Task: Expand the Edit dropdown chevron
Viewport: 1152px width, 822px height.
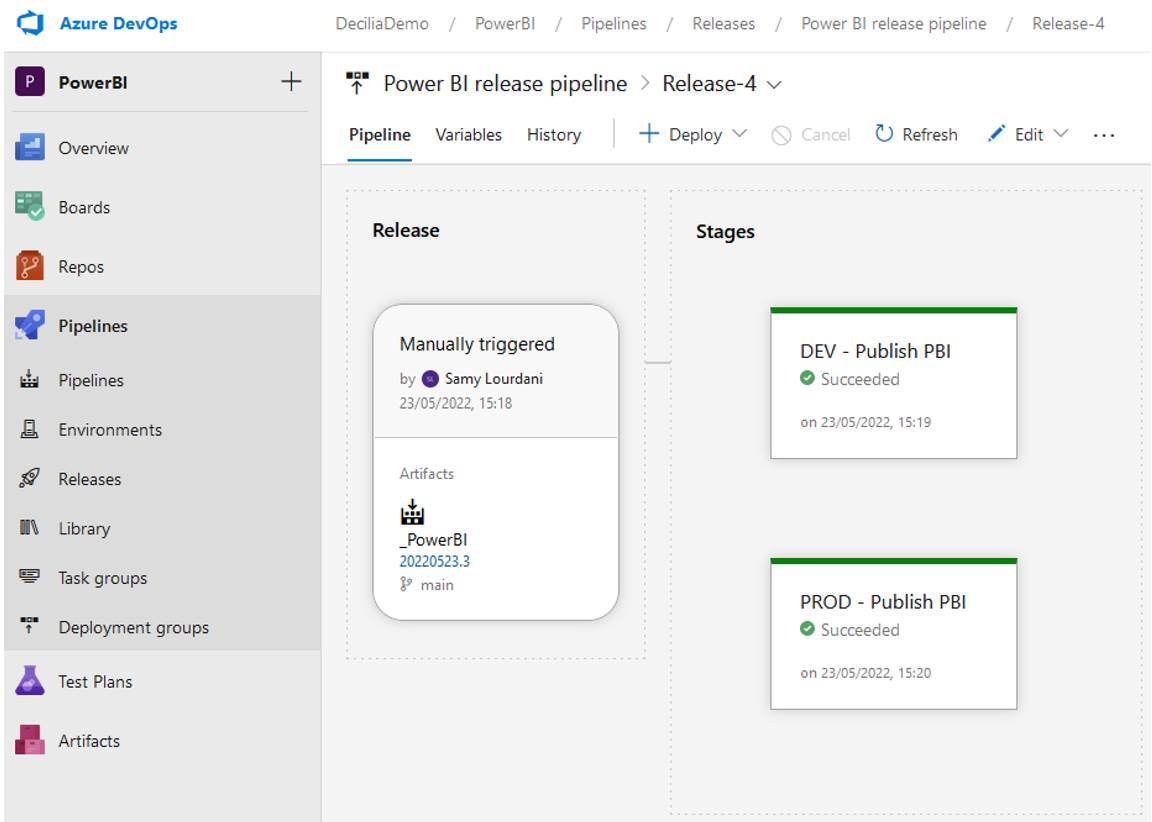Action: pos(1060,134)
